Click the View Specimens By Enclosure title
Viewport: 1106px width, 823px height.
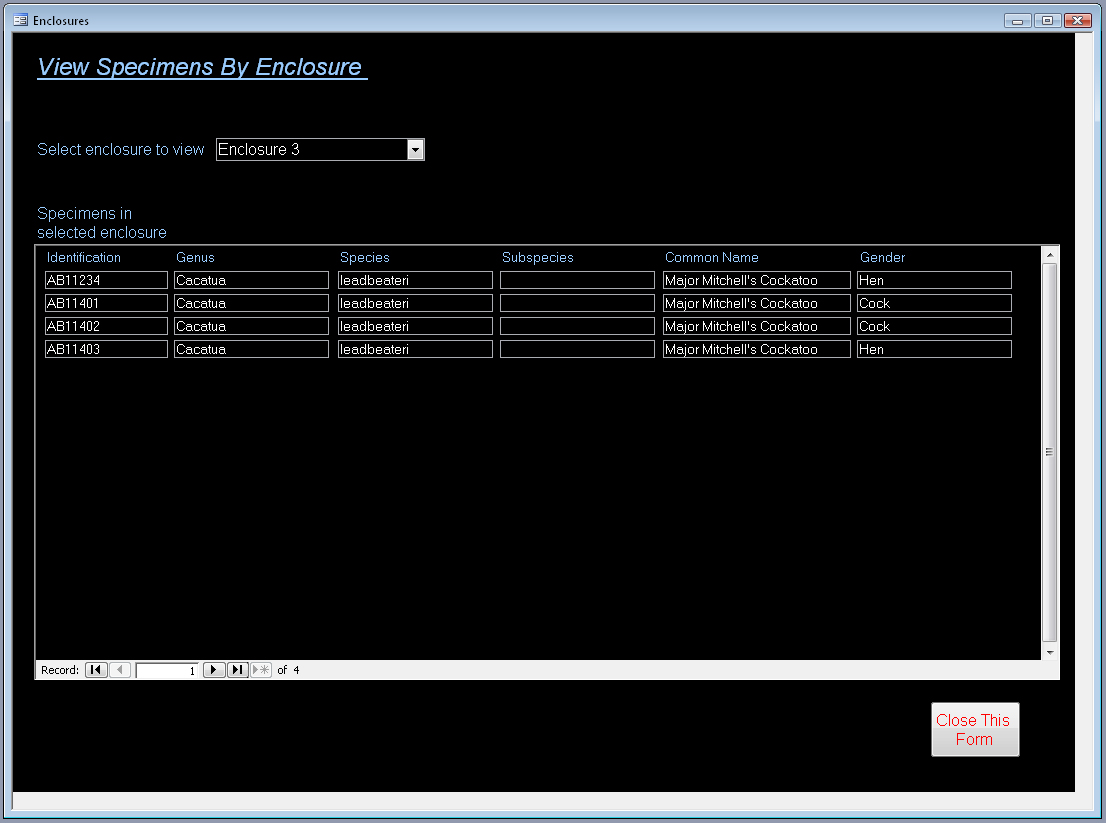[202, 67]
